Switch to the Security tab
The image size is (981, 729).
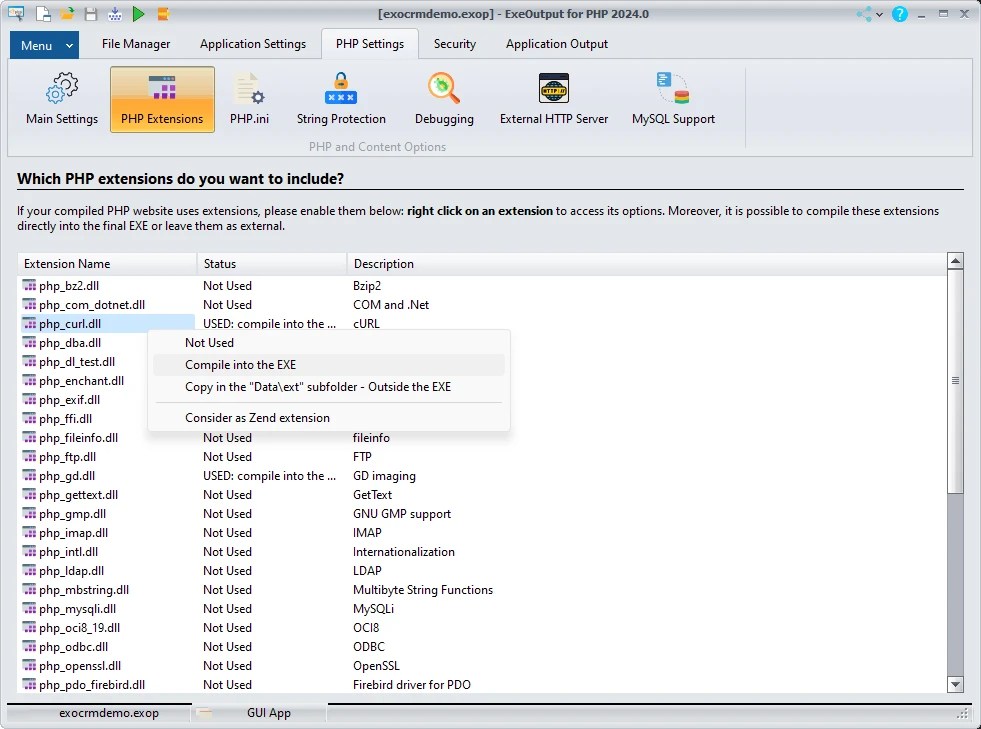455,44
